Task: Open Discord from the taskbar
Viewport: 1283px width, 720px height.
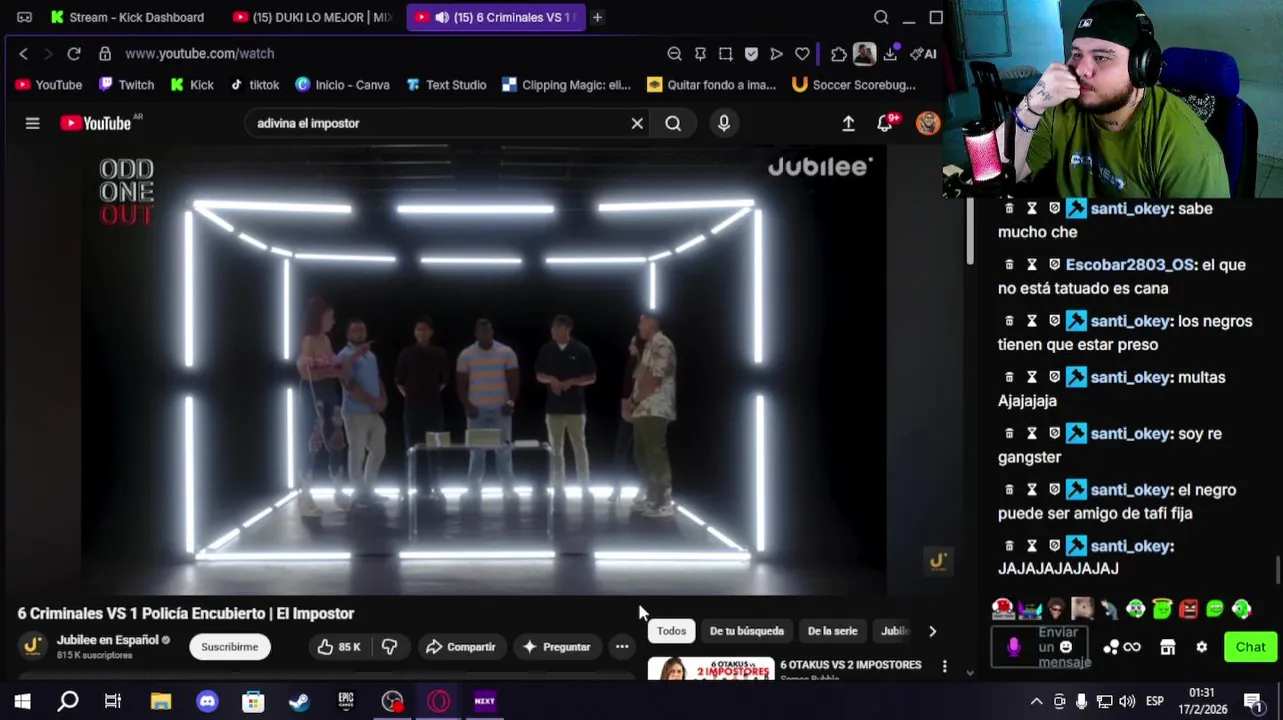Action: click(207, 701)
